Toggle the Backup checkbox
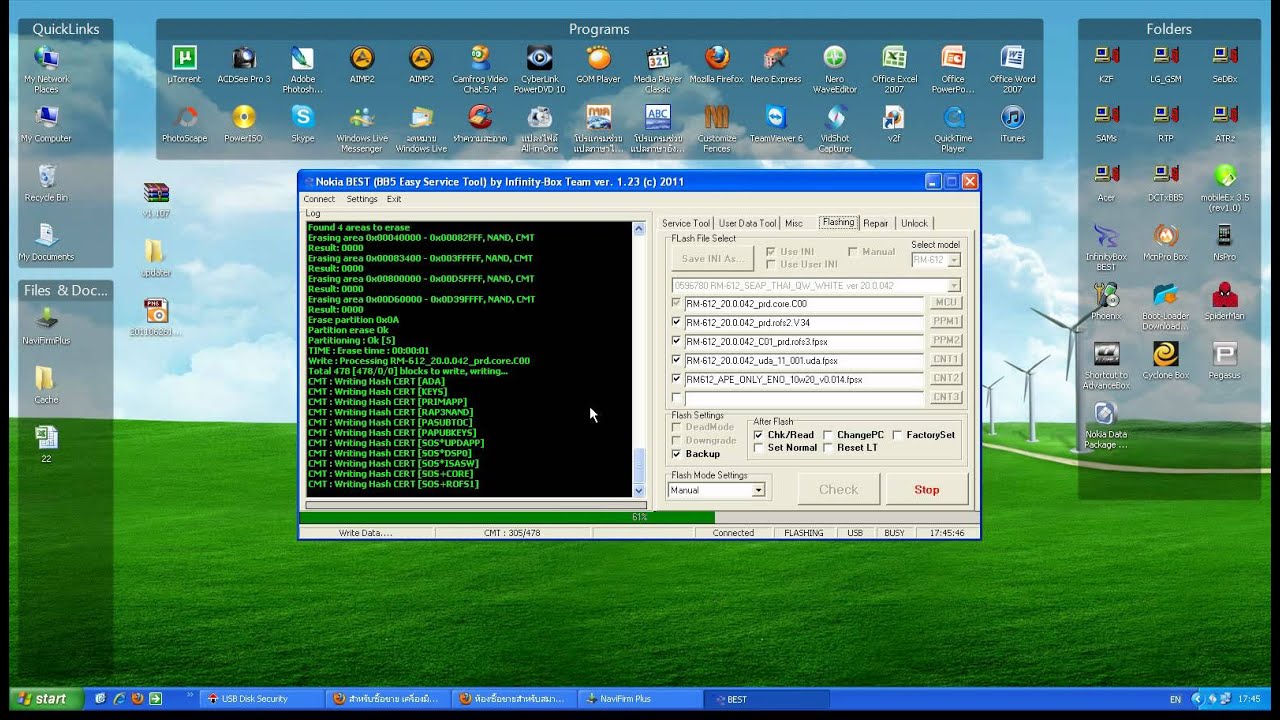 tap(676, 454)
